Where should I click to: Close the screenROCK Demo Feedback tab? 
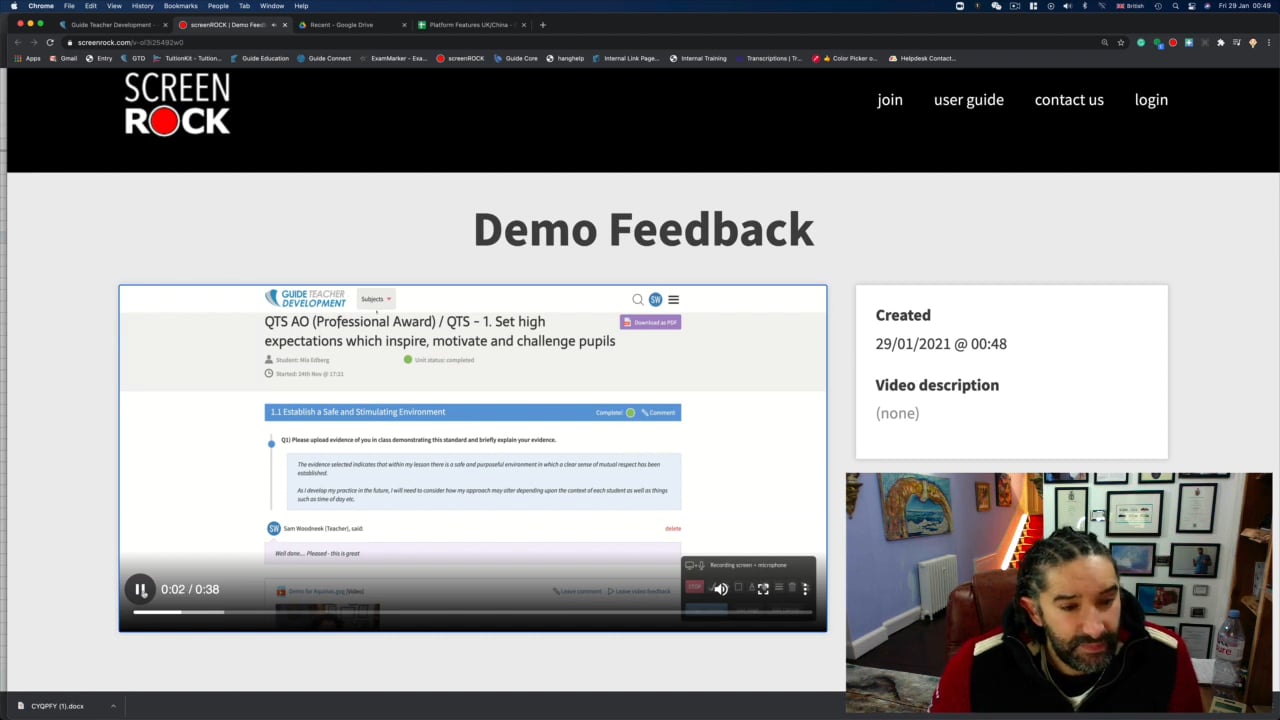(x=285, y=24)
